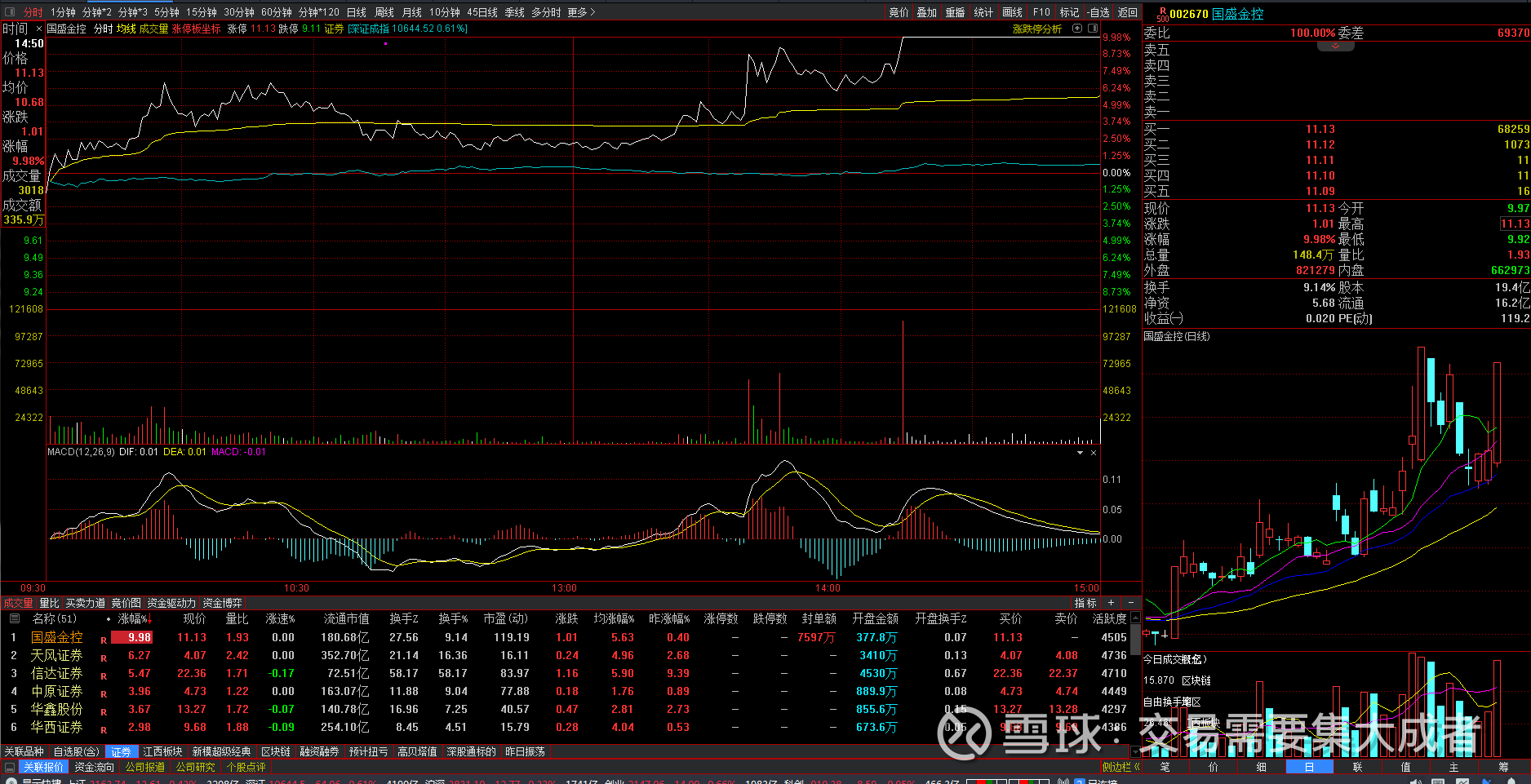
Task: Switch chart to 1分钟 period
Action: point(63,12)
